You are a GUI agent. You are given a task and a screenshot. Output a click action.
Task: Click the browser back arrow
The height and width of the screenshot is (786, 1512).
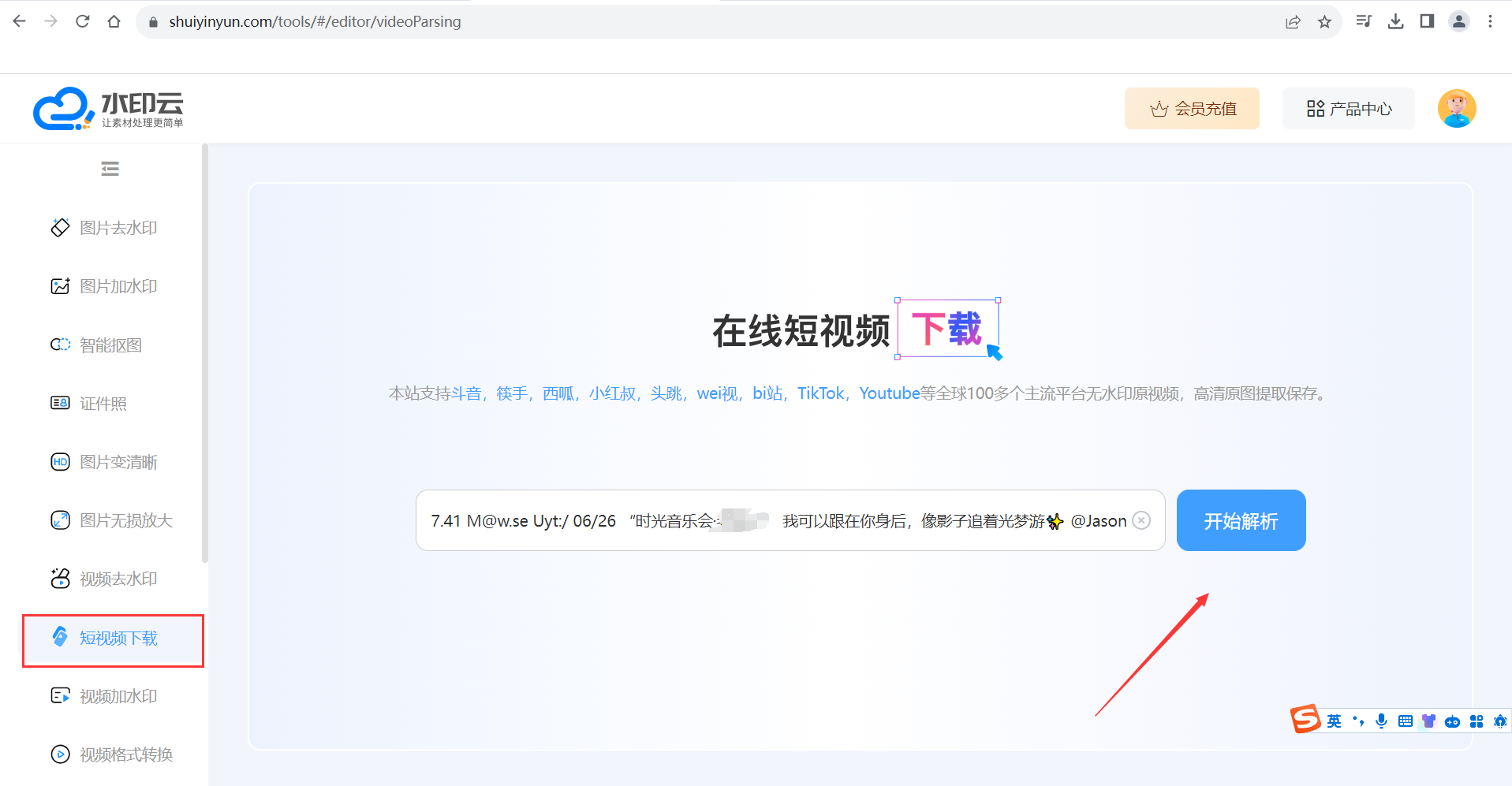pyautogui.click(x=20, y=21)
